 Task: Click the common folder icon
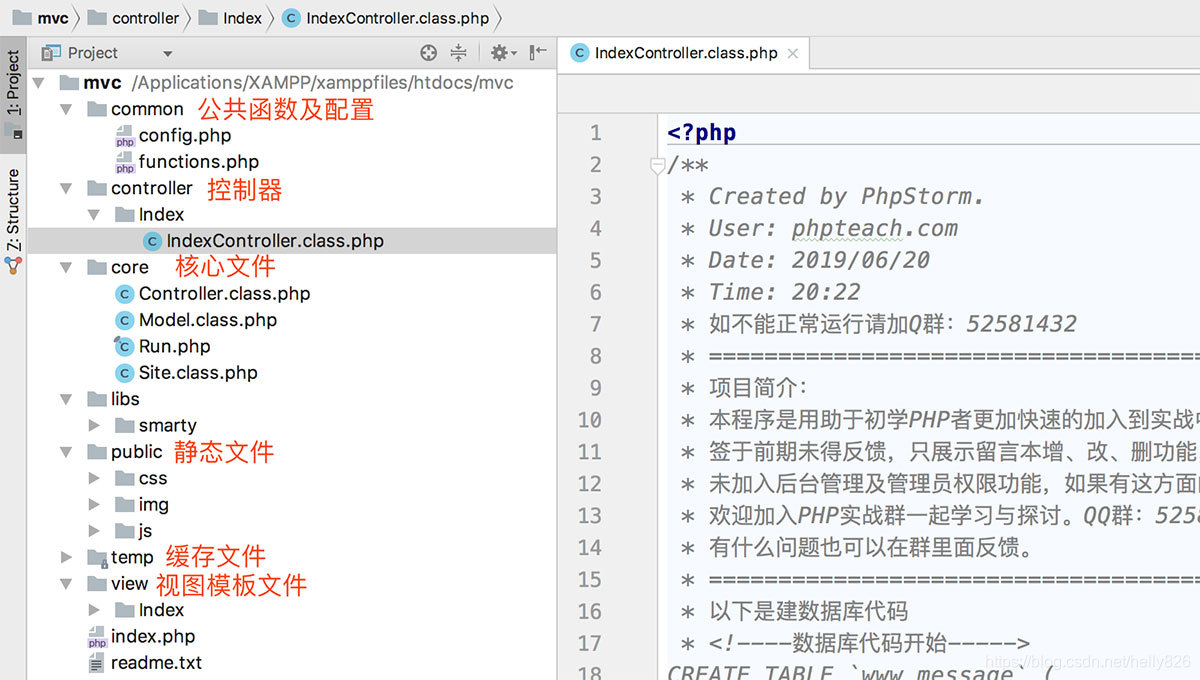point(97,109)
